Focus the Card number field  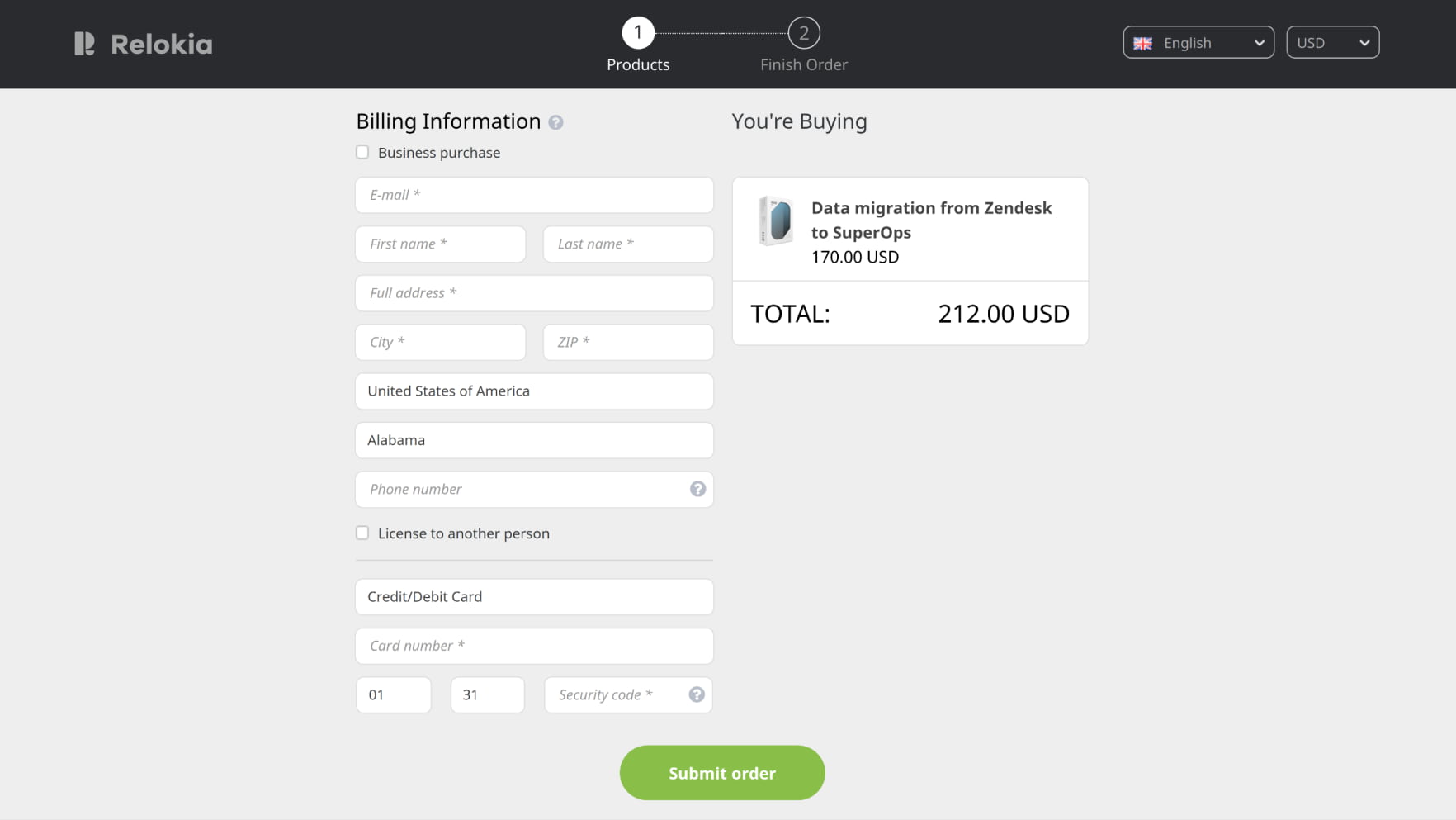[x=534, y=646]
